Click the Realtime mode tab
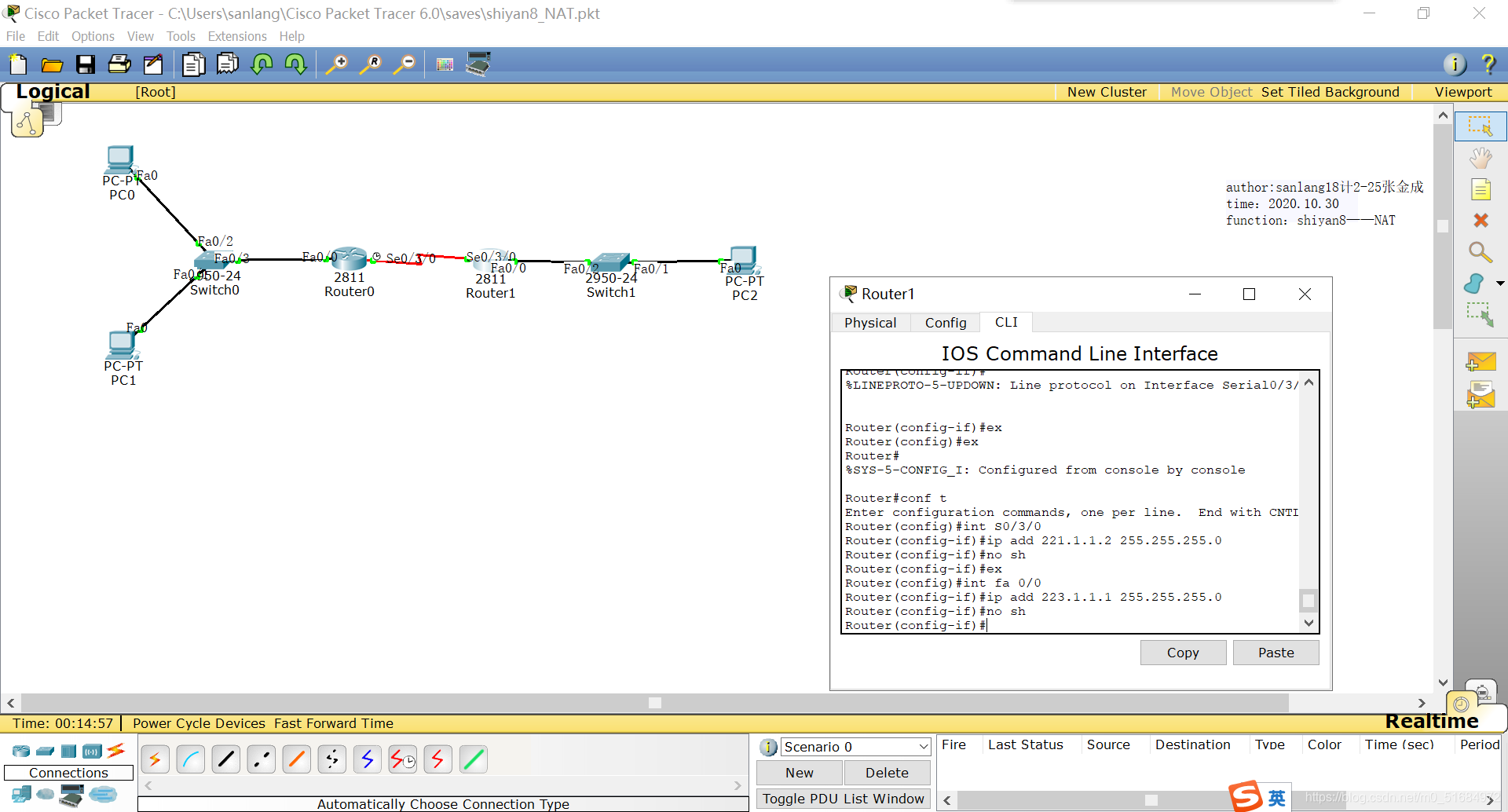1508x812 pixels. pos(1431,721)
